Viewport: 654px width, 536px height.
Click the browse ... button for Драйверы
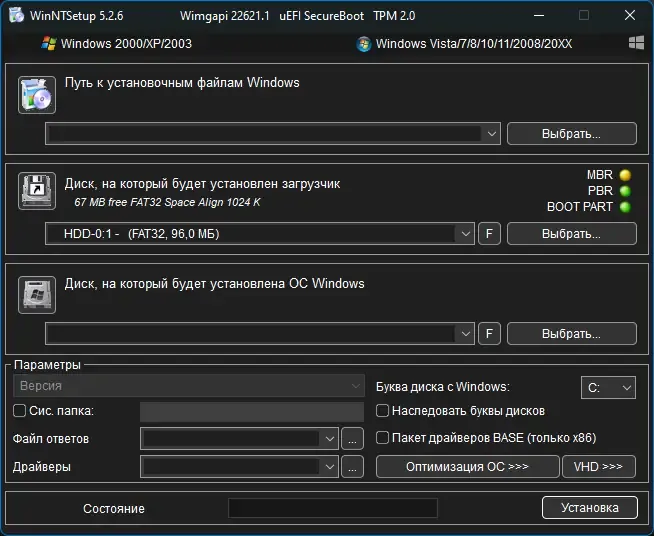352,467
